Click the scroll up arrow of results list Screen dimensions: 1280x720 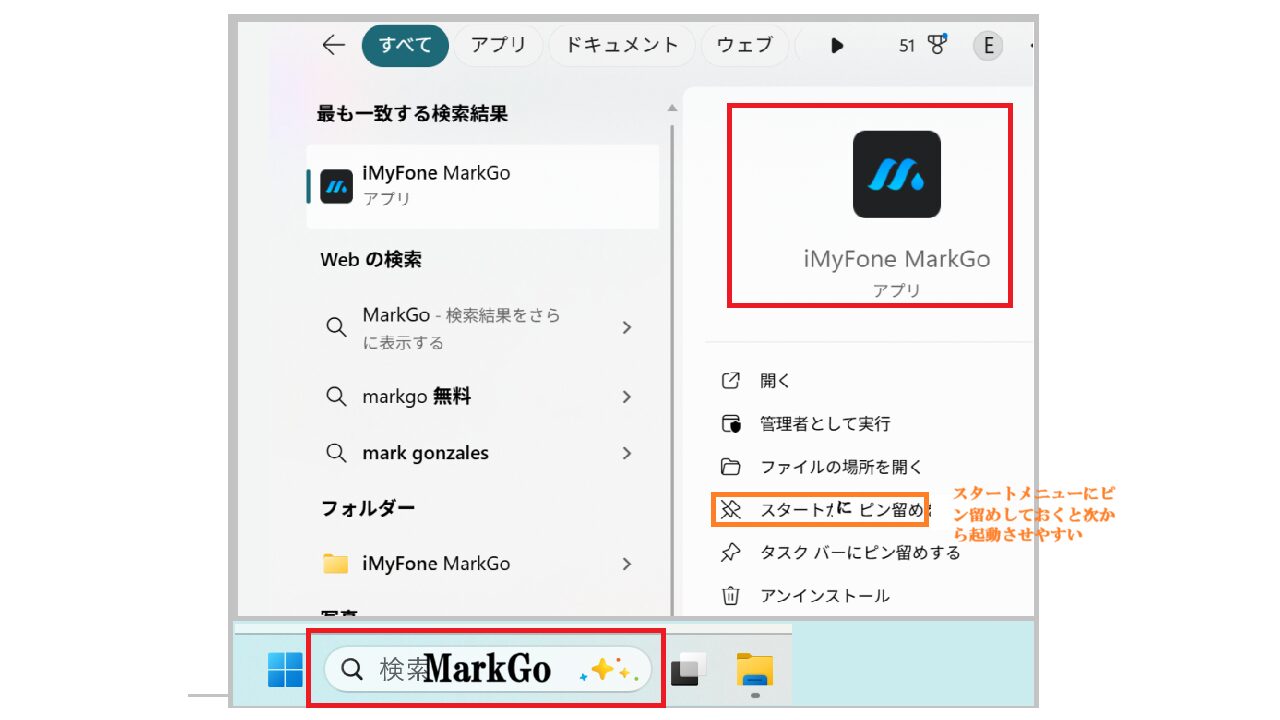click(672, 108)
